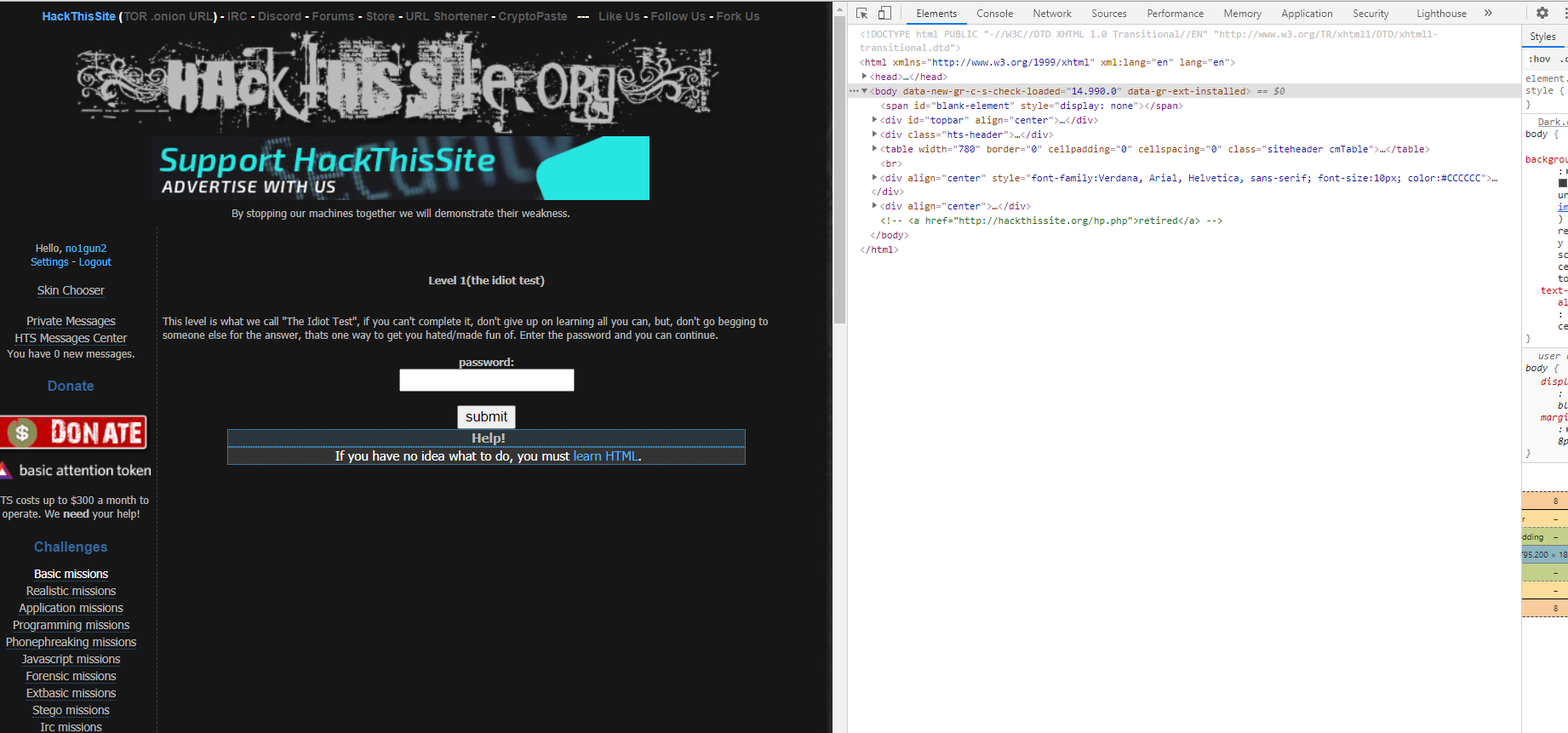Expand the head element node
Image resolution: width=1568 pixels, height=733 pixels.
865,77
